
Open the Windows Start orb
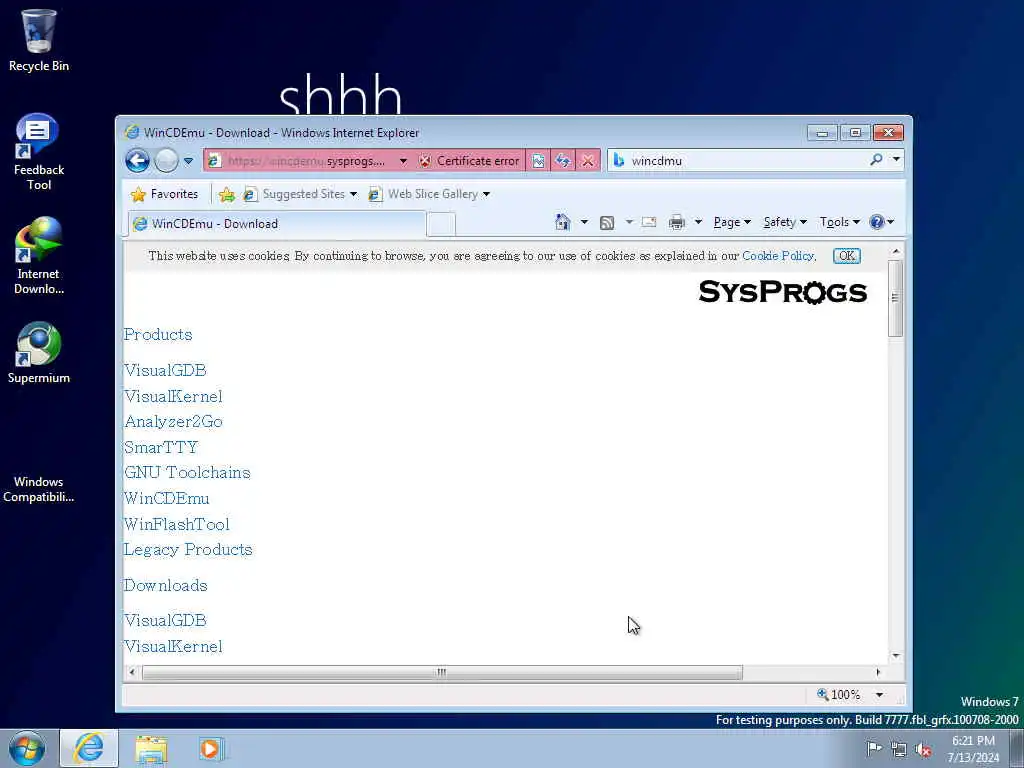[27, 748]
